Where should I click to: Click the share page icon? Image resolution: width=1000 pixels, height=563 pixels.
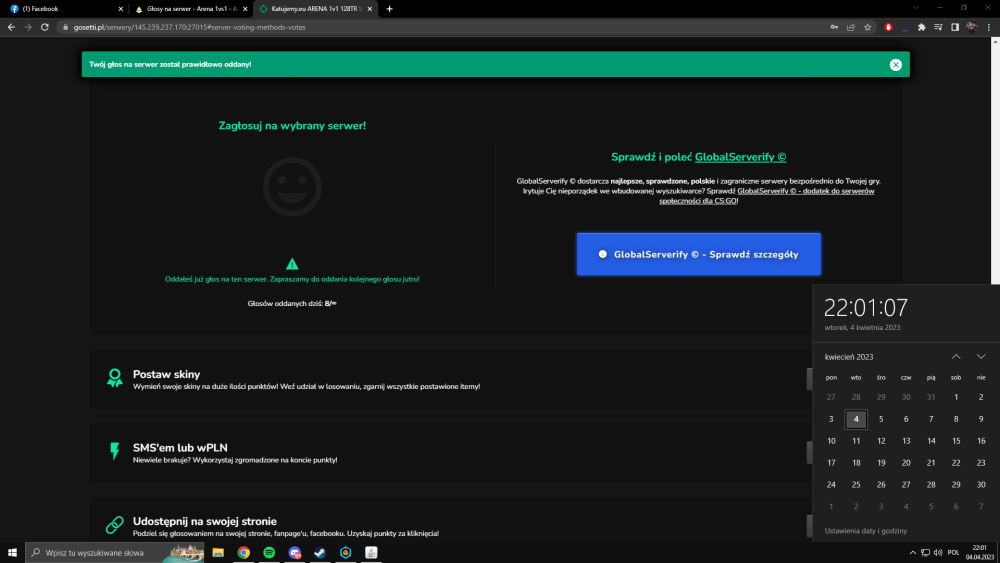[851, 27]
